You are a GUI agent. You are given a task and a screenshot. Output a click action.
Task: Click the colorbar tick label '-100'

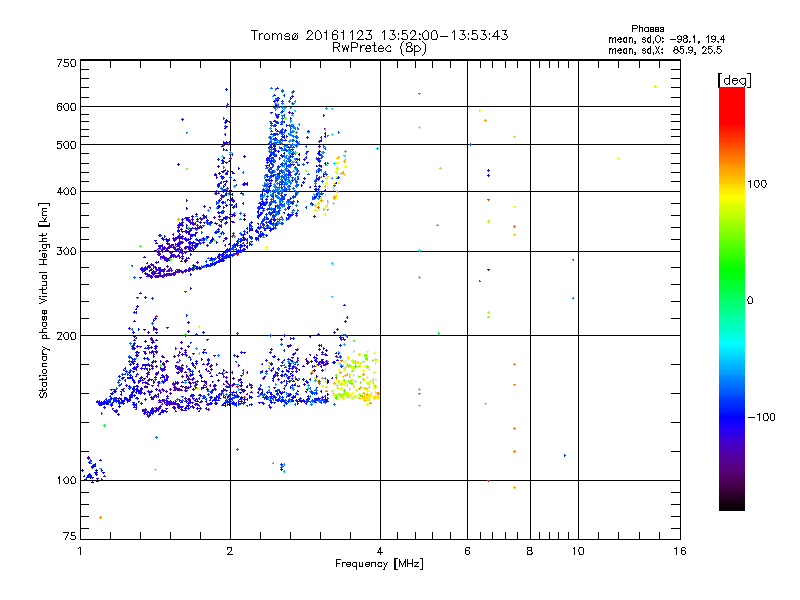[762, 417]
